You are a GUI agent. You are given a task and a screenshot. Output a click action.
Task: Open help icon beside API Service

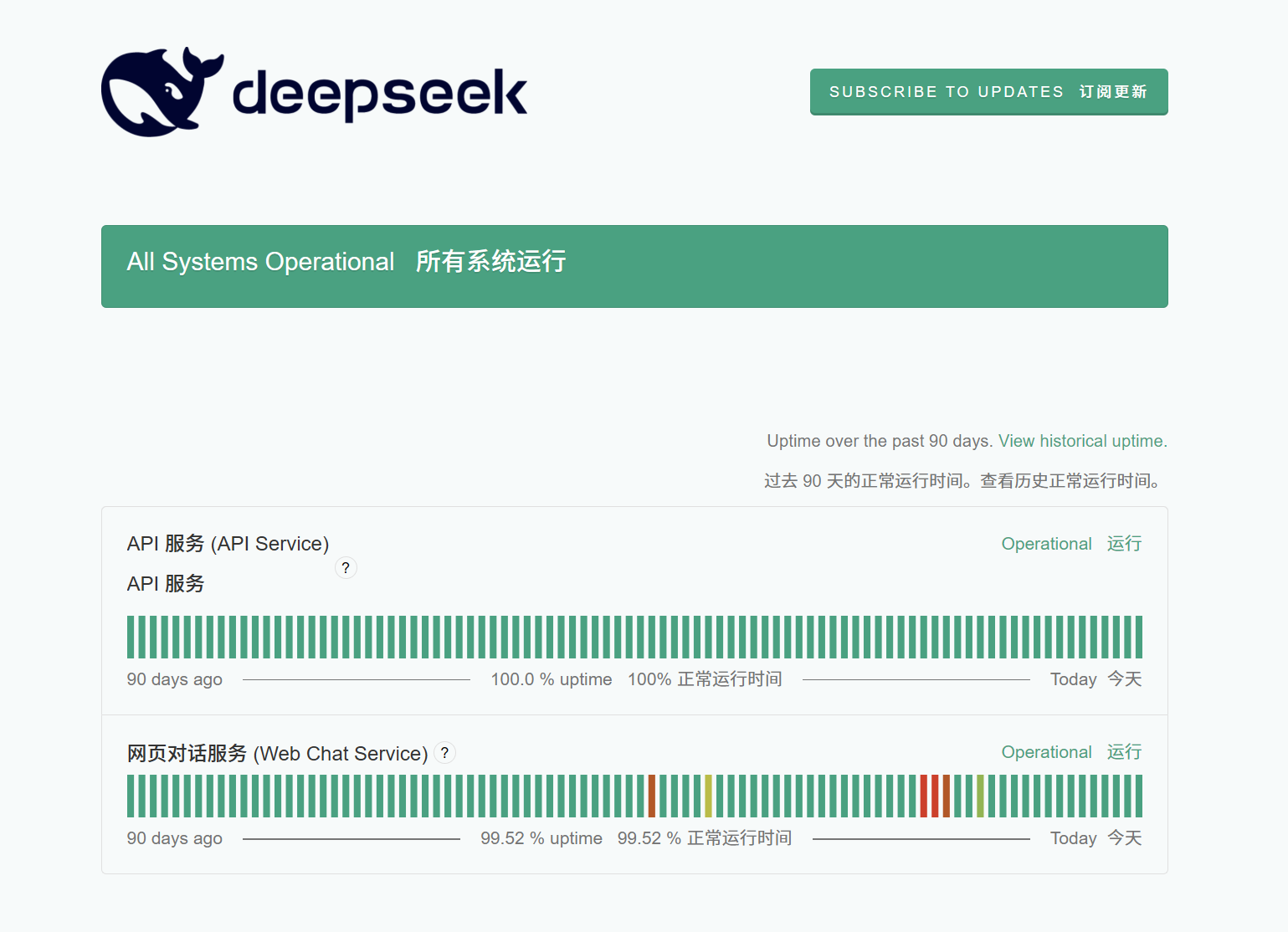(346, 568)
